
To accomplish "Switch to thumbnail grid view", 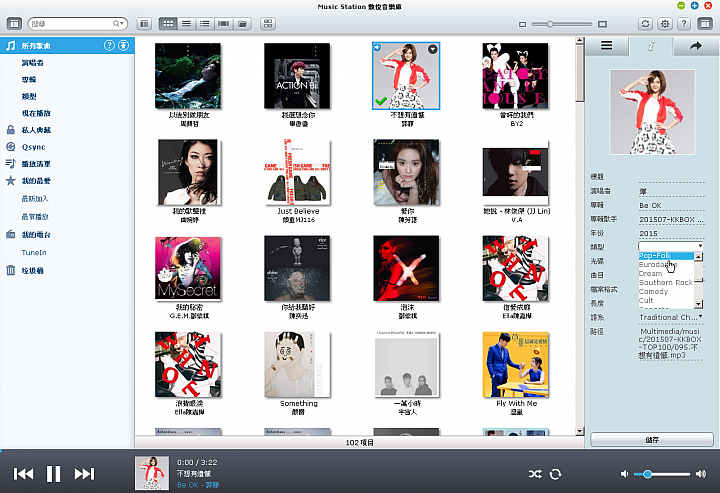I will tap(168, 23).
